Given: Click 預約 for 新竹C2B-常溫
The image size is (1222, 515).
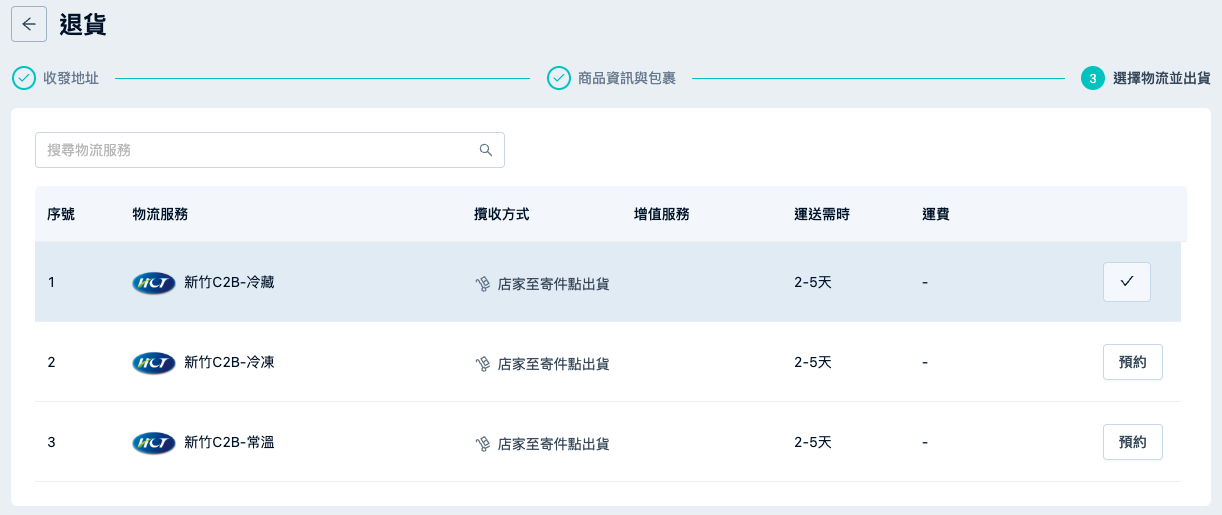Looking at the screenshot, I should click(1133, 442).
